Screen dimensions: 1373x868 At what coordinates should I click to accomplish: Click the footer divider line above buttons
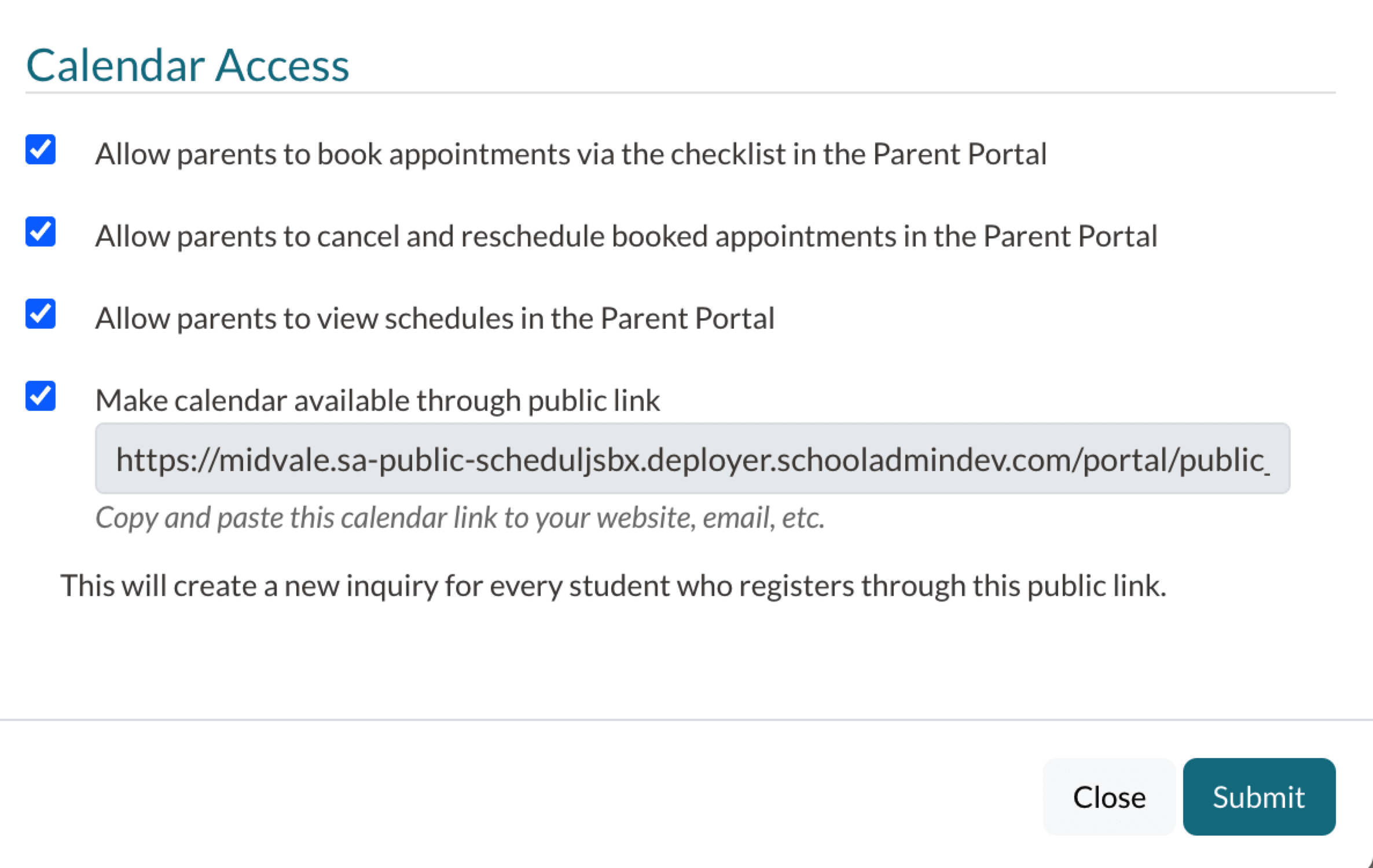coord(686,720)
